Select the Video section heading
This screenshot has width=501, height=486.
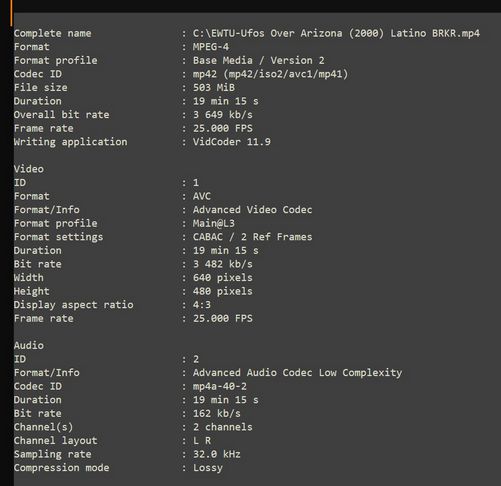(x=29, y=169)
